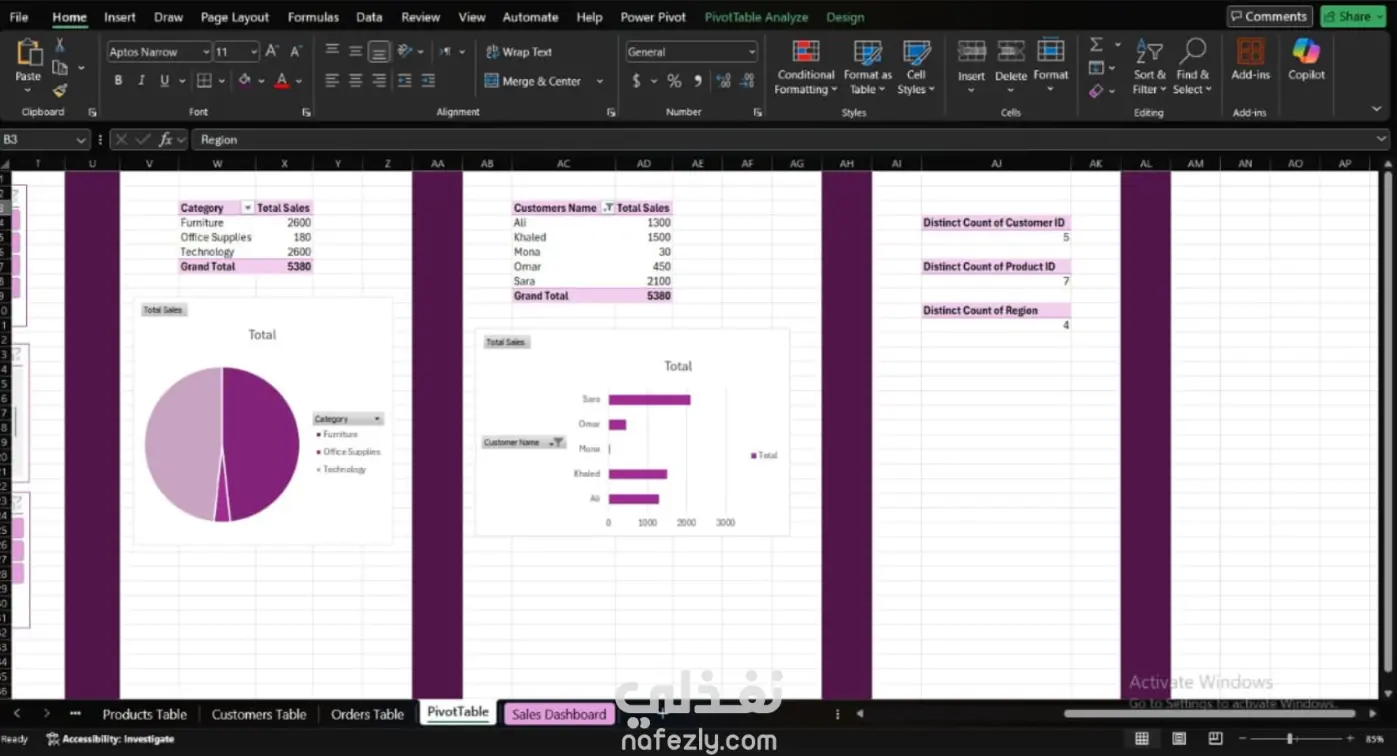This screenshot has width=1397, height=756.
Task: Expand Format as Table gallery
Action: (867, 68)
